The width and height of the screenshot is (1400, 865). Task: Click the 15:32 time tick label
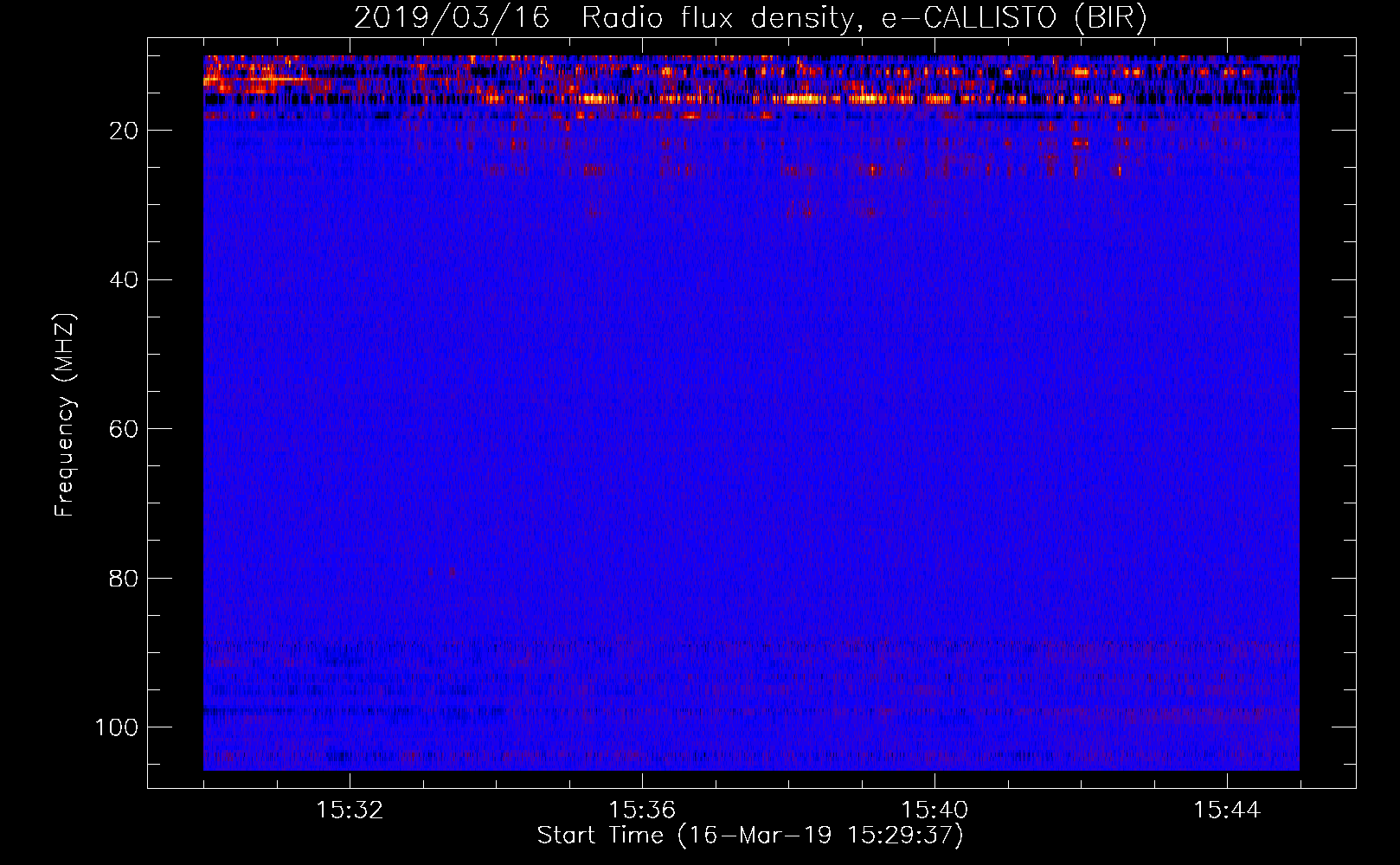point(350,811)
